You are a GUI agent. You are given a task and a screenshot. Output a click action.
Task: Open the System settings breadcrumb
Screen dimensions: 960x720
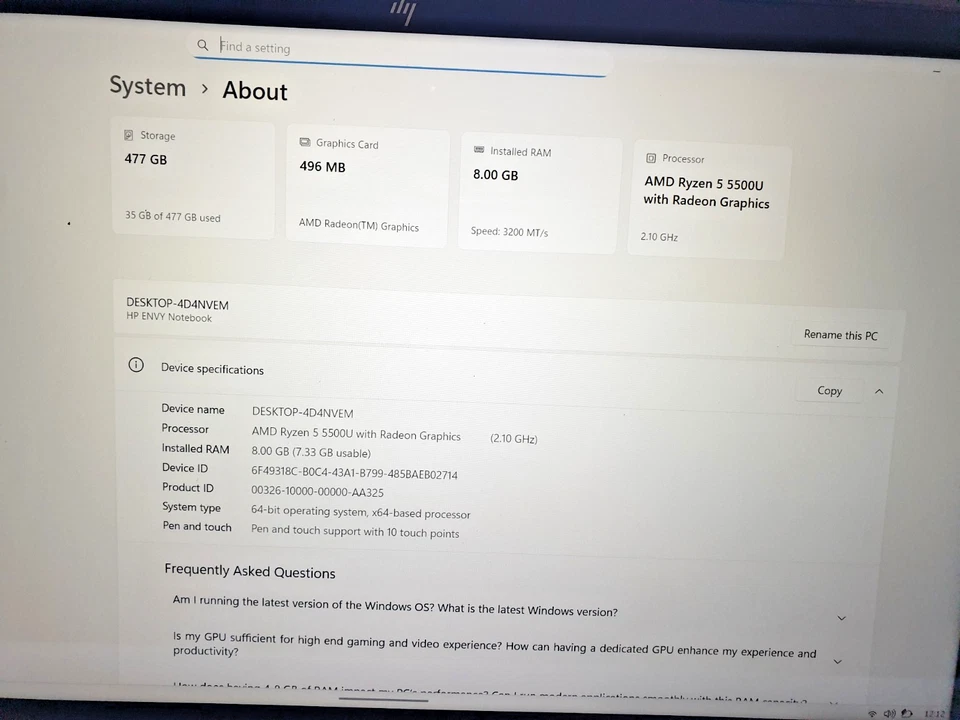click(x=147, y=87)
